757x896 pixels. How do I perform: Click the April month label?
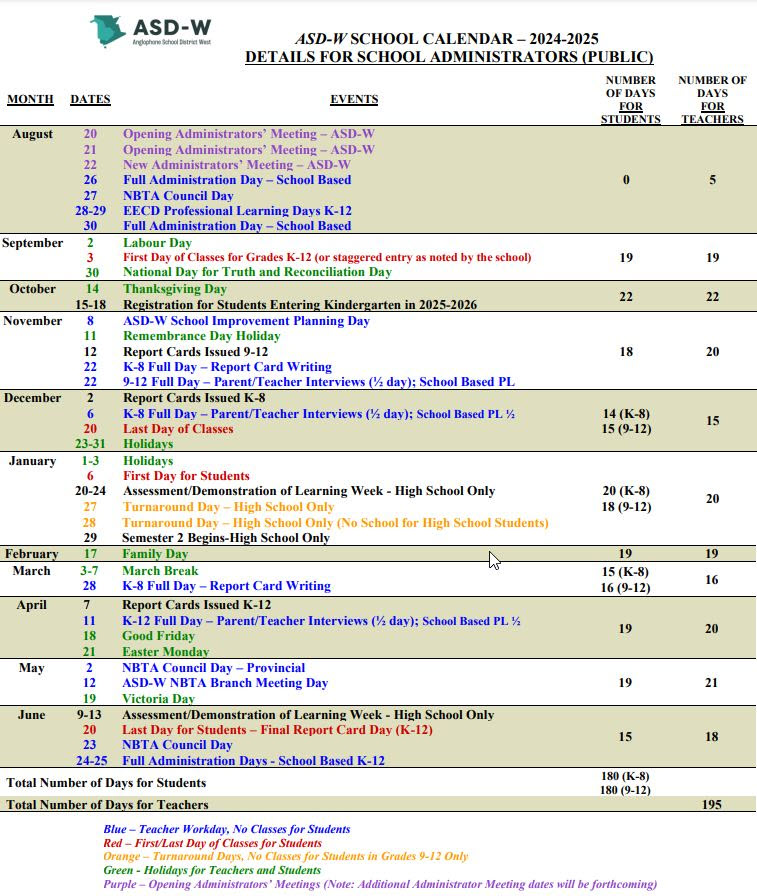(31, 605)
